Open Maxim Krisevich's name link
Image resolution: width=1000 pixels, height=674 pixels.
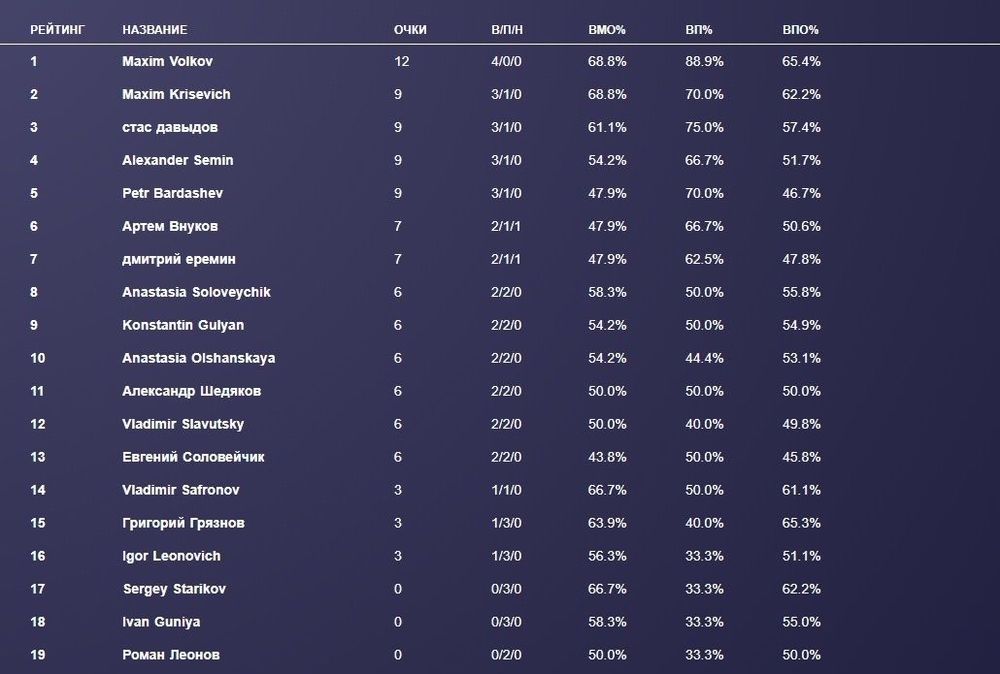[176, 95]
